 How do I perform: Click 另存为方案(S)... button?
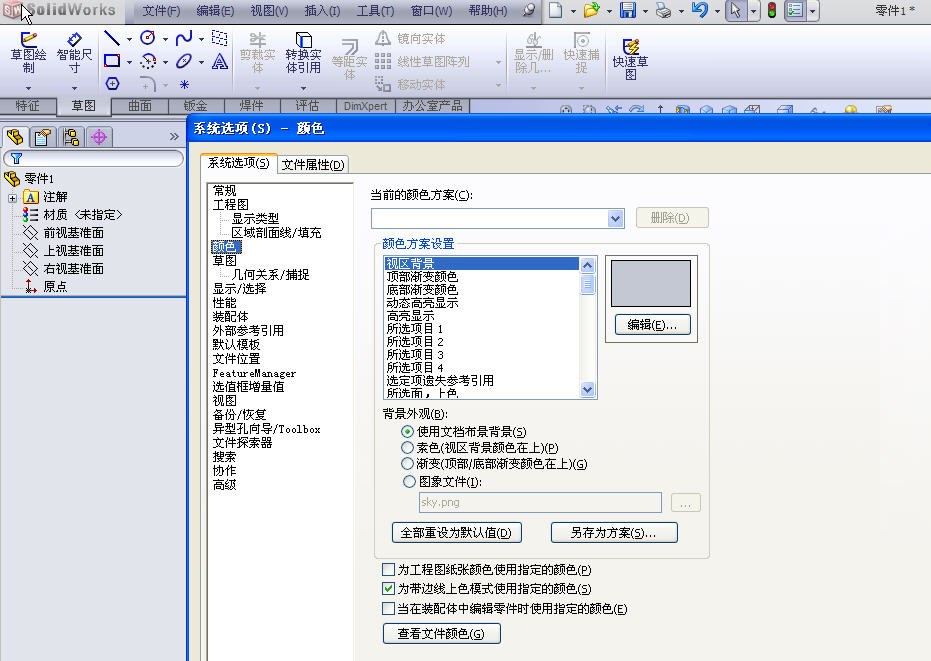(614, 533)
